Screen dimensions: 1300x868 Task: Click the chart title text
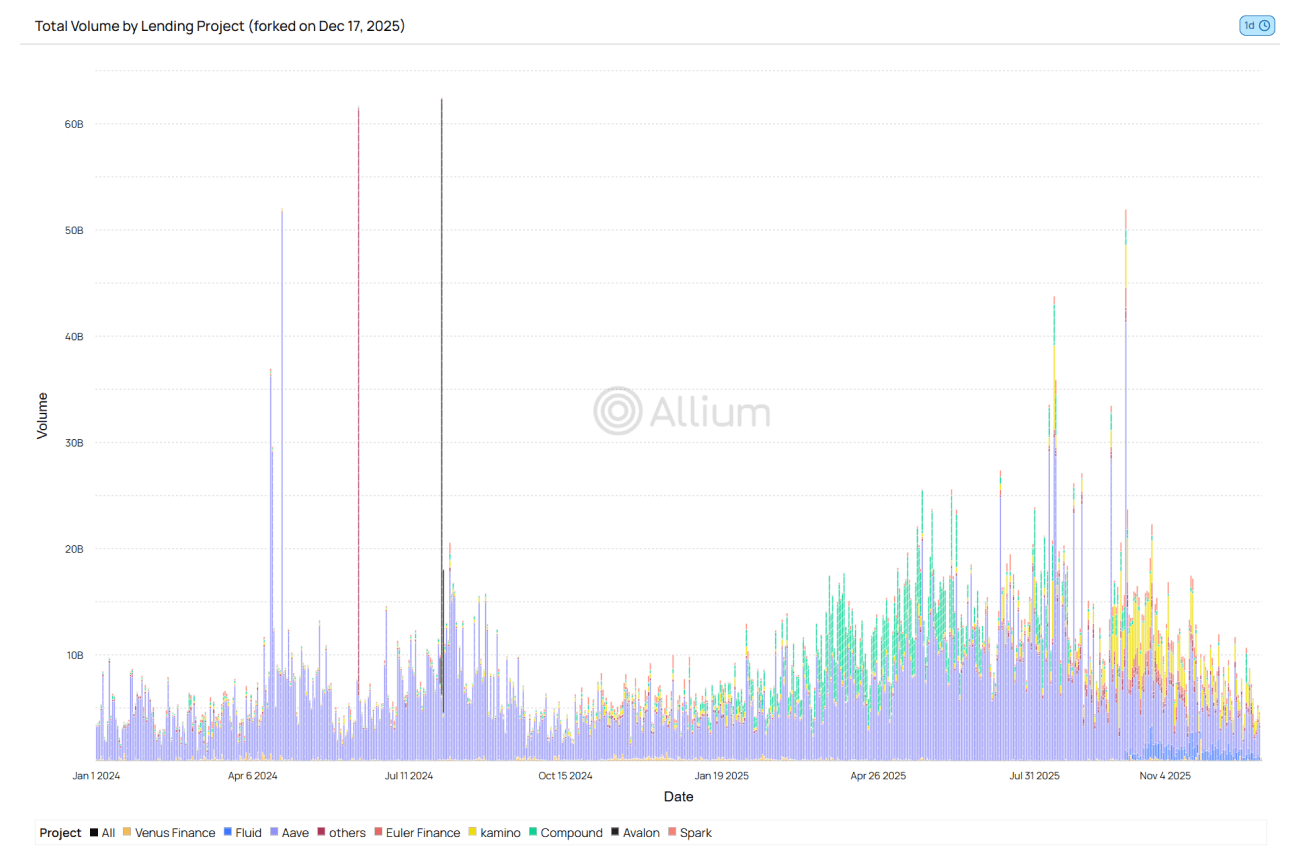point(220,26)
